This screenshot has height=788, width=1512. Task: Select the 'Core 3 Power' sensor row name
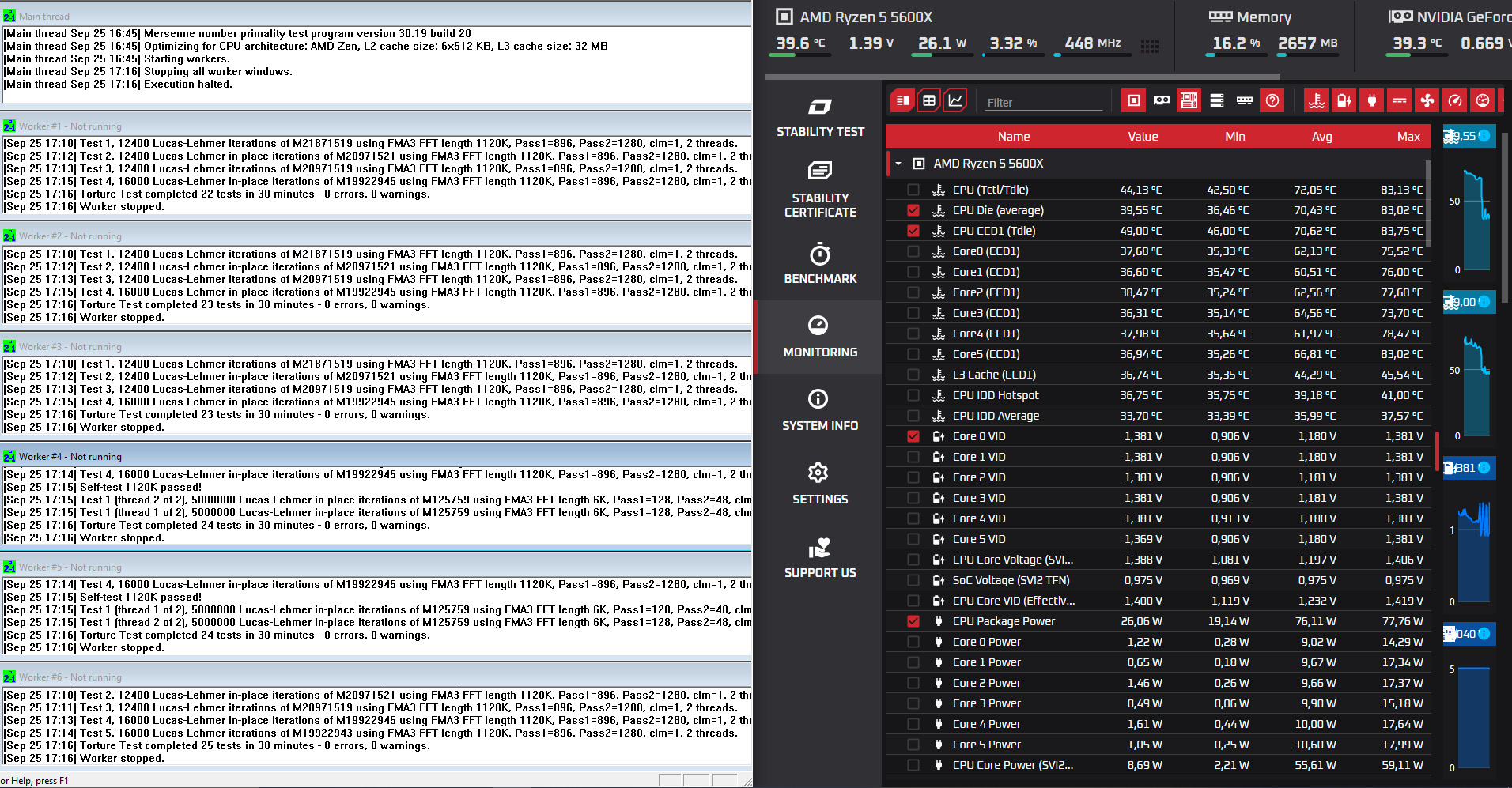click(986, 703)
